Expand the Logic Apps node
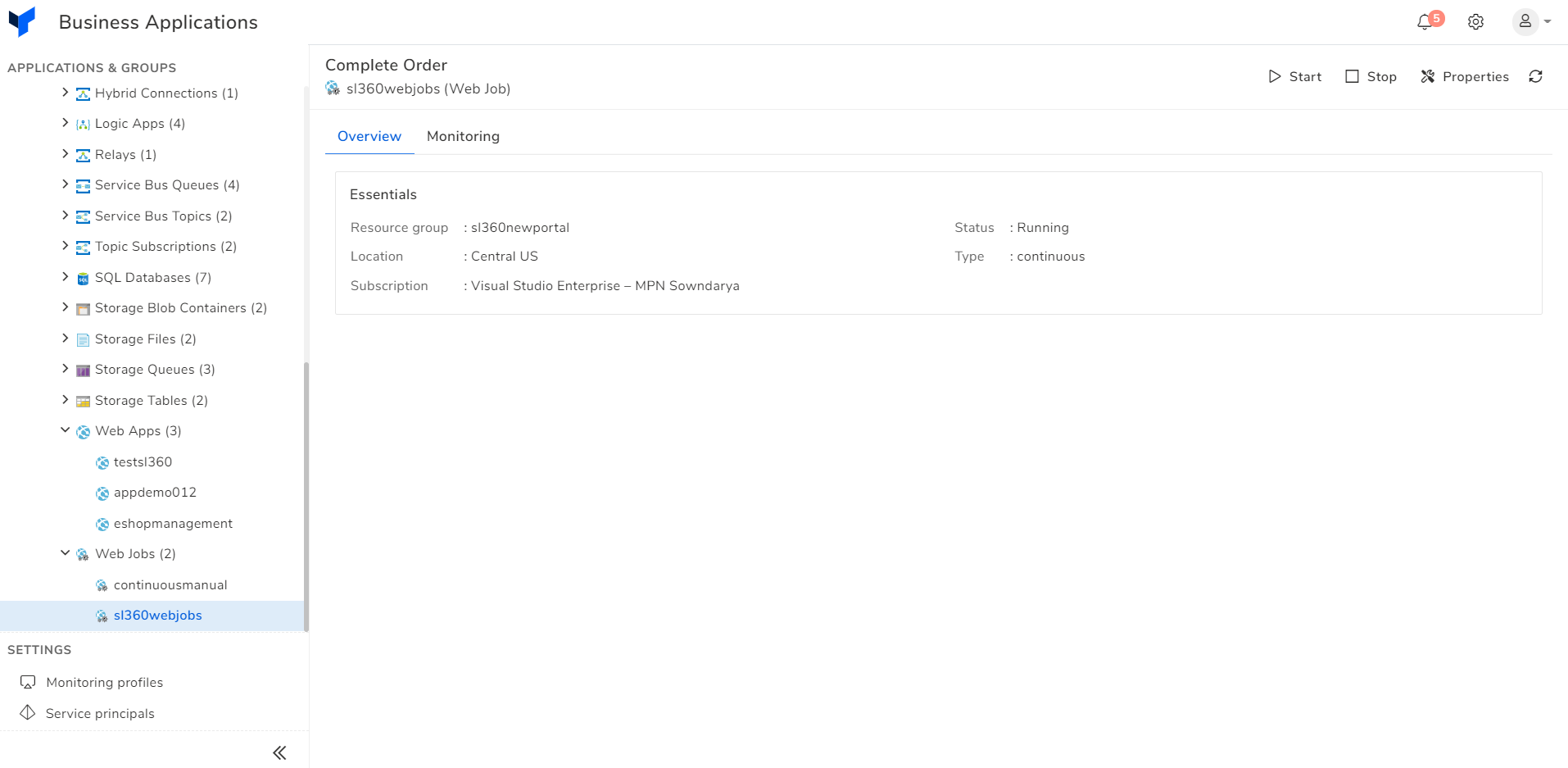The height and width of the screenshot is (768, 1568). (x=66, y=123)
